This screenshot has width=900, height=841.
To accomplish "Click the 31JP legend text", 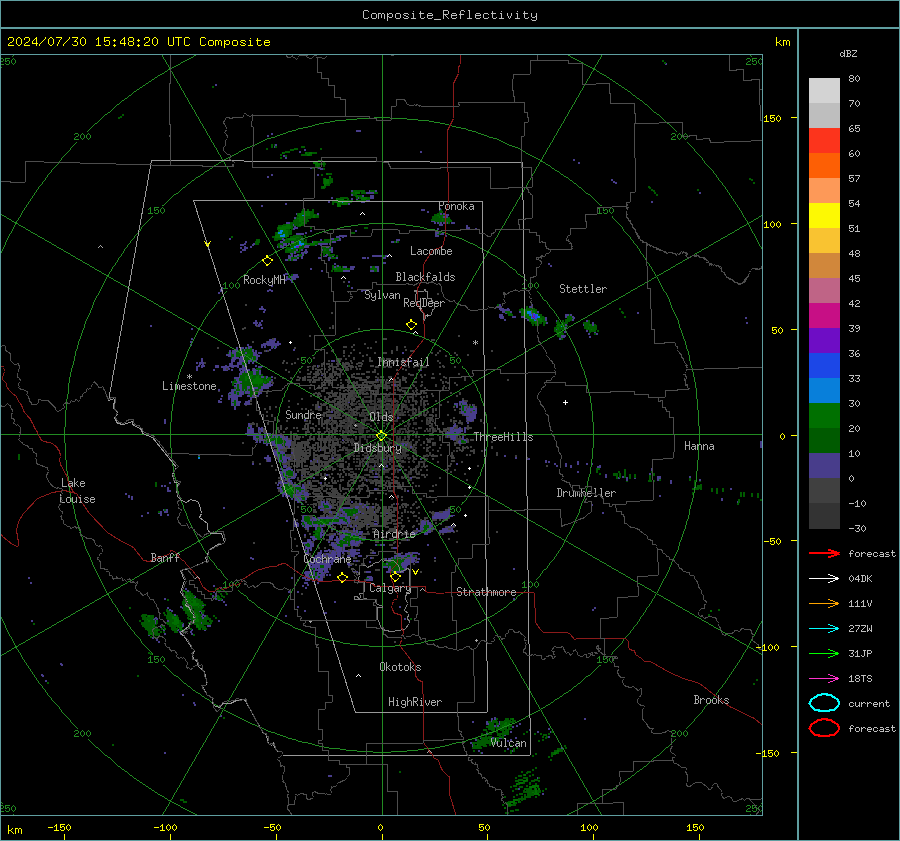I will [x=860, y=653].
